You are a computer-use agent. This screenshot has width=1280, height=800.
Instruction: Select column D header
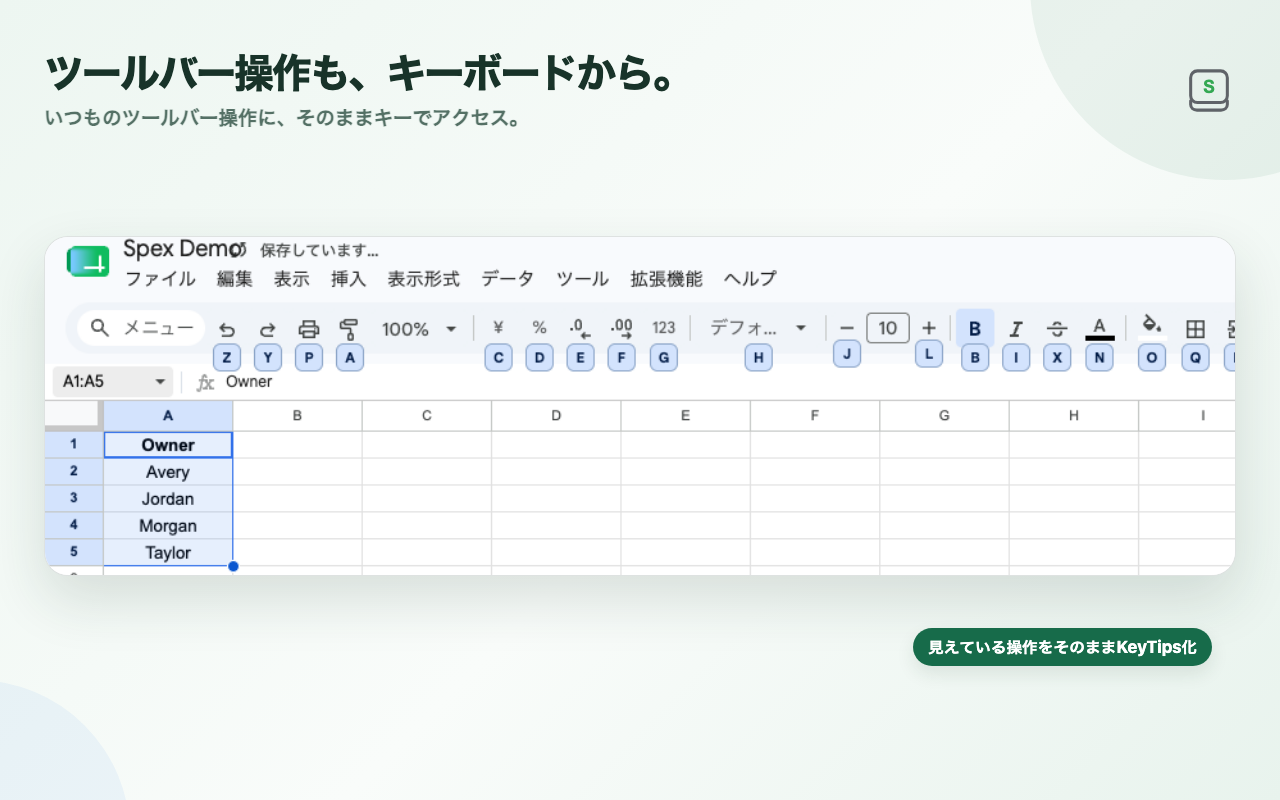[x=556, y=415]
